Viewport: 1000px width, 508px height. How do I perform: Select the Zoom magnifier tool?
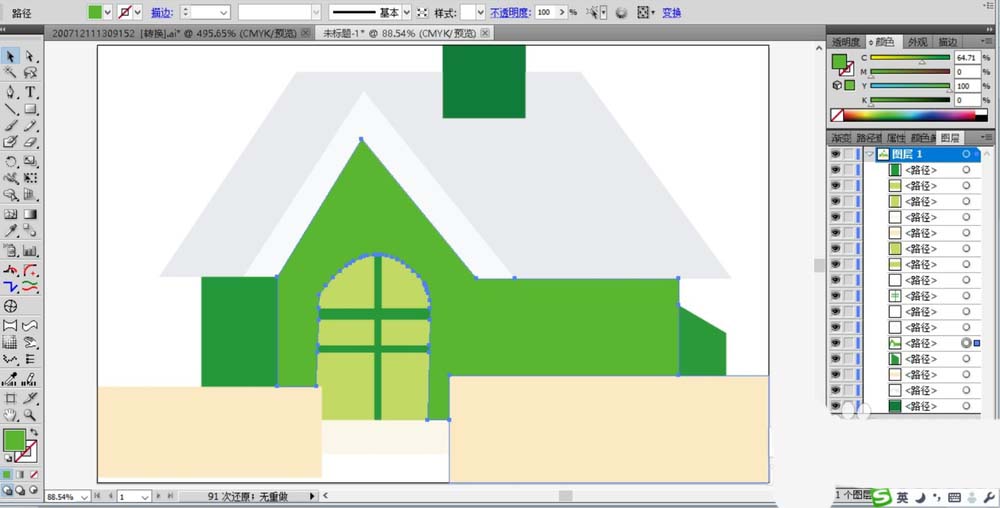click(x=30, y=415)
